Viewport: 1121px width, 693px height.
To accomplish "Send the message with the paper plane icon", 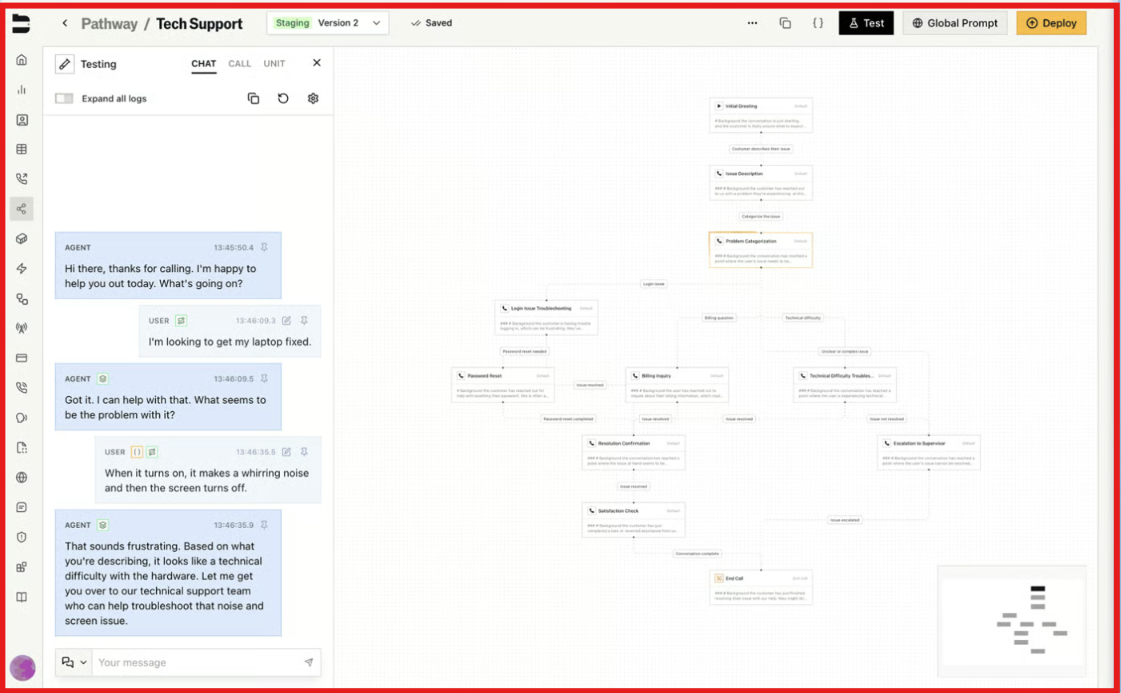I will coord(309,662).
